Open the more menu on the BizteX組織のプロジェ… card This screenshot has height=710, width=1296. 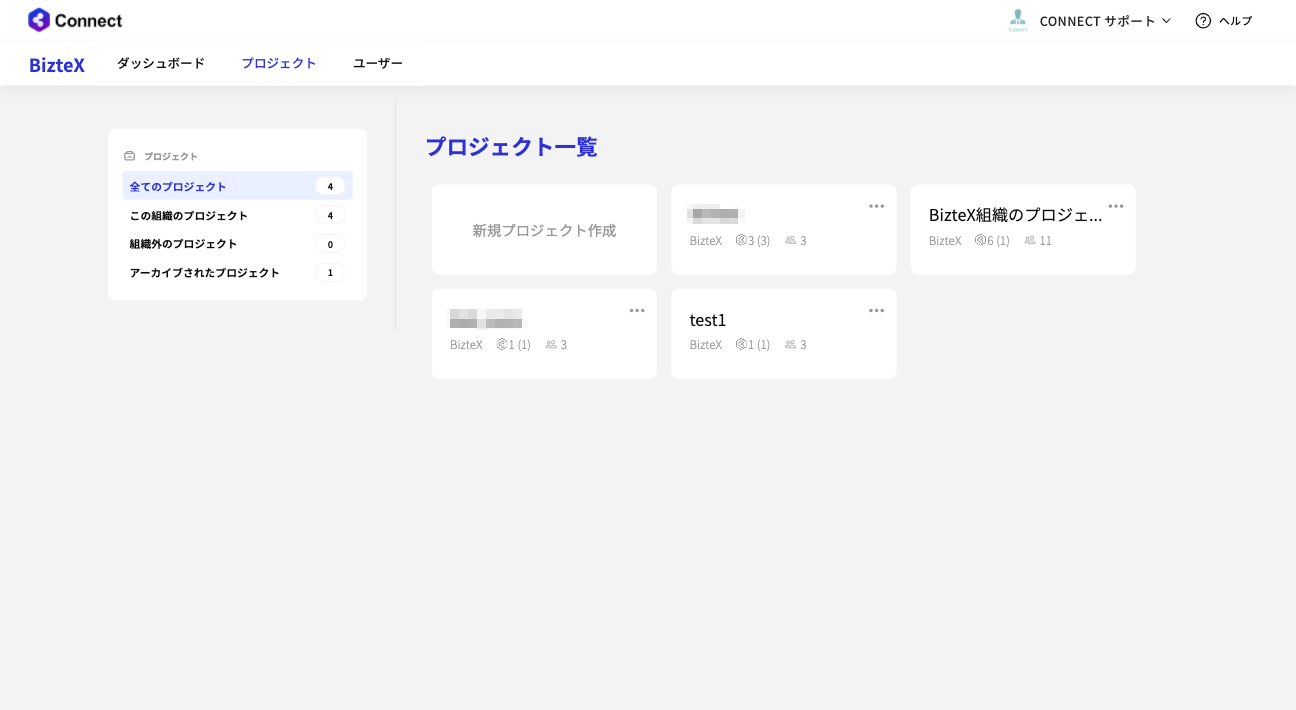(x=1116, y=206)
